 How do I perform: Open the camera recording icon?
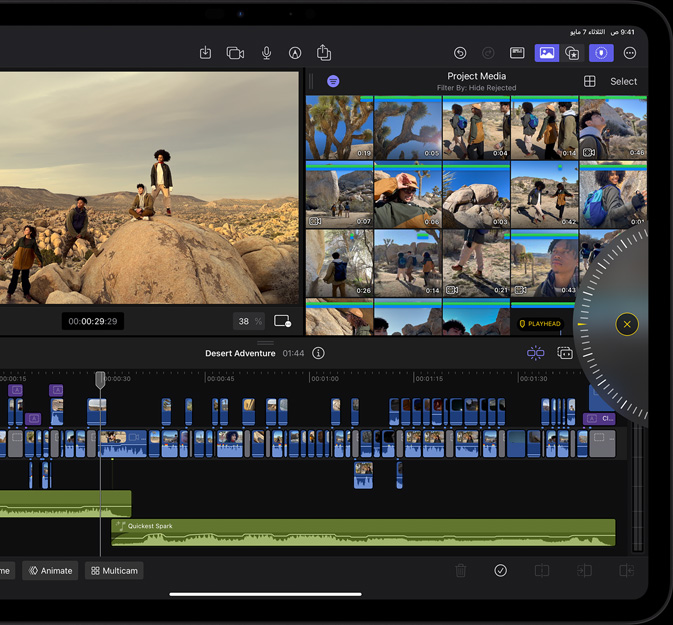pos(235,53)
